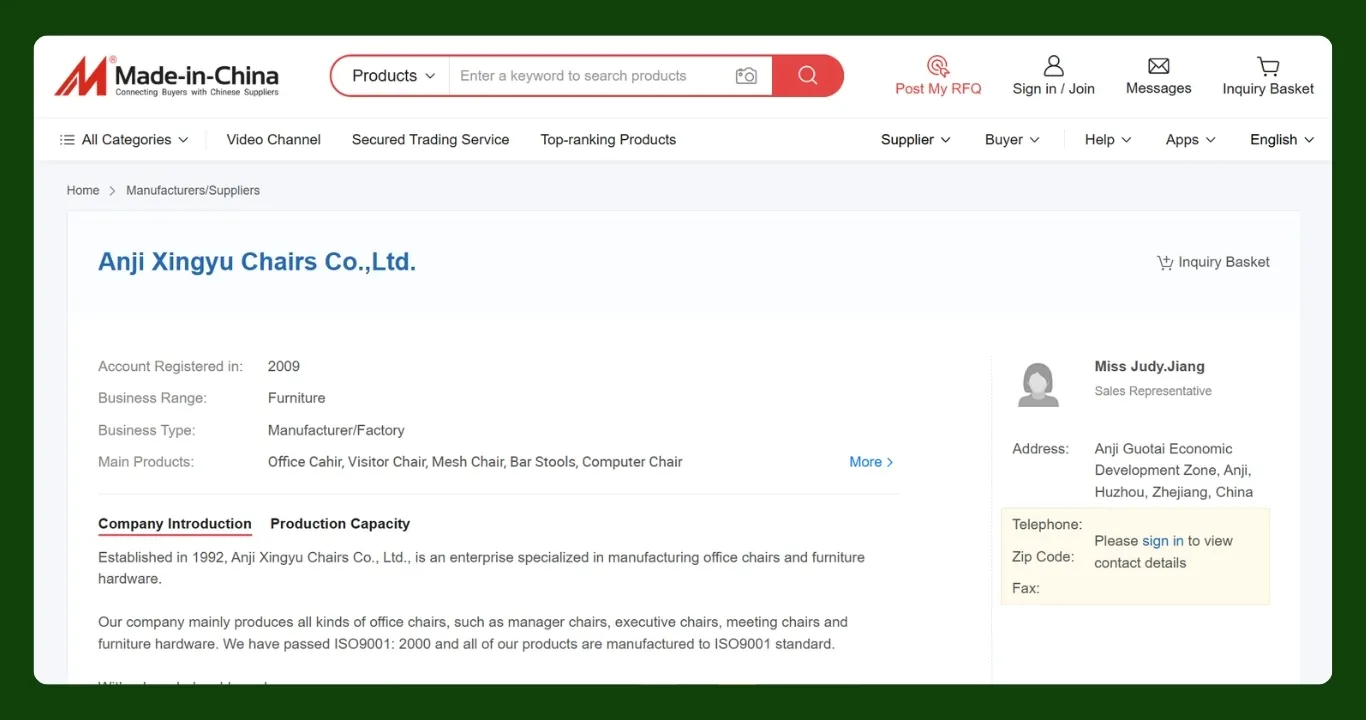The height and width of the screenshot is (720, 1366).
Task: Click Inquiry Basket cart icon beside company name
Action: [1165, 263]
